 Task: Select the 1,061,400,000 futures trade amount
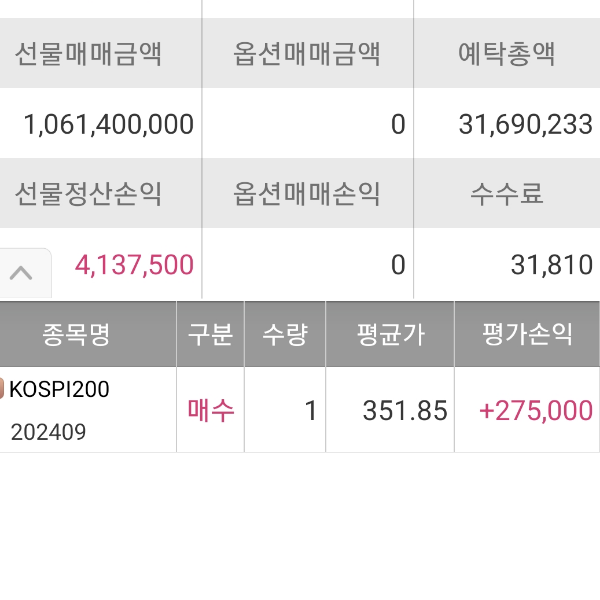click(x=108, y=124)
